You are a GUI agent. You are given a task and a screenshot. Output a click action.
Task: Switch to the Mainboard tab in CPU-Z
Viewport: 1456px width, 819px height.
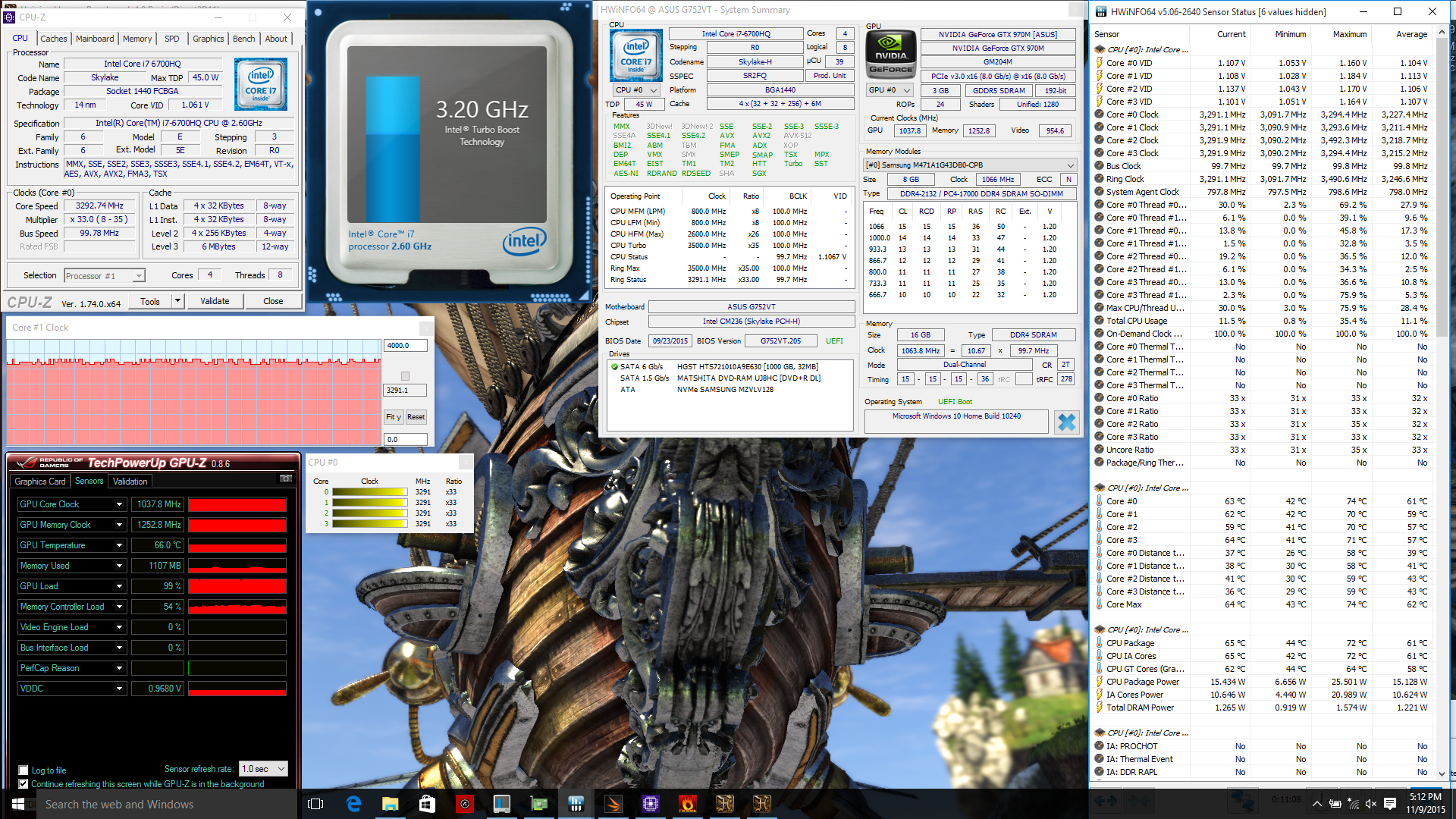tap(95, 39)
